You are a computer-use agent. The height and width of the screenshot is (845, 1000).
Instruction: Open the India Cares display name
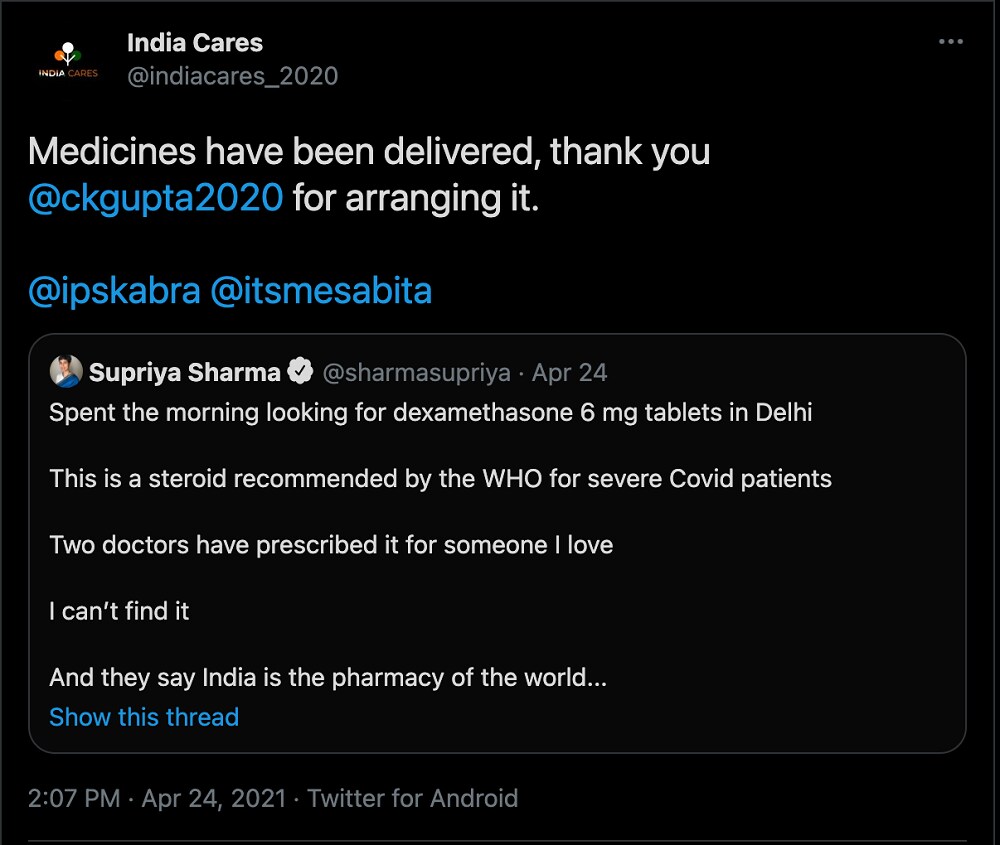(195, 43)
